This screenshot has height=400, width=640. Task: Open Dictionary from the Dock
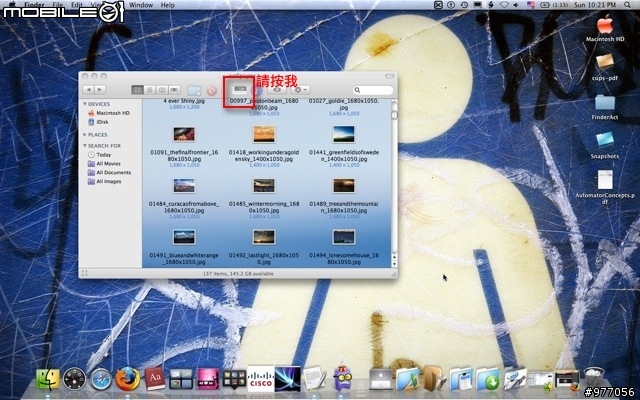point(155,379)
